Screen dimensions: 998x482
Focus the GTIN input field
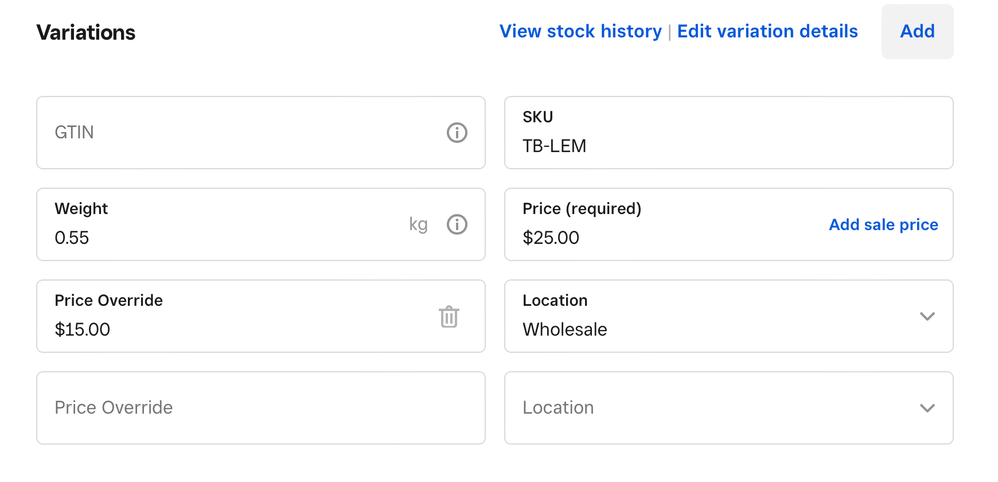pyautogui.click(x=240, y=133)
